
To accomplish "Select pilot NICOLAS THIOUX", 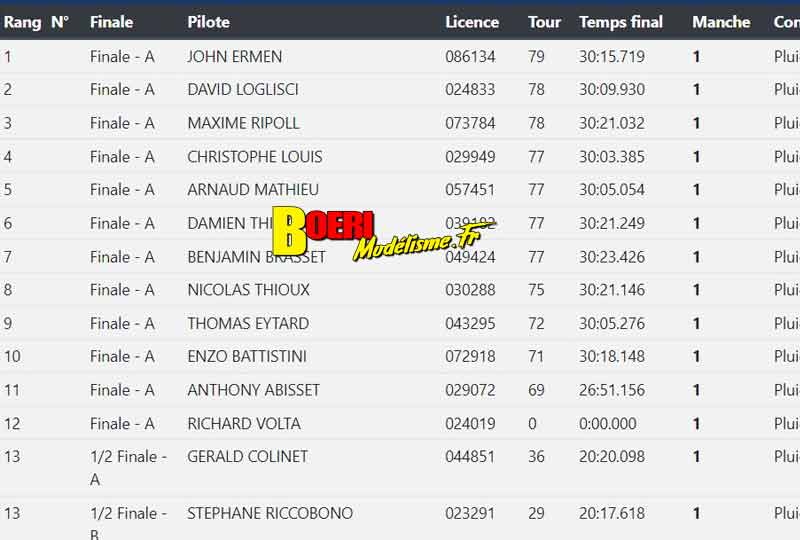I will (248, 290).
